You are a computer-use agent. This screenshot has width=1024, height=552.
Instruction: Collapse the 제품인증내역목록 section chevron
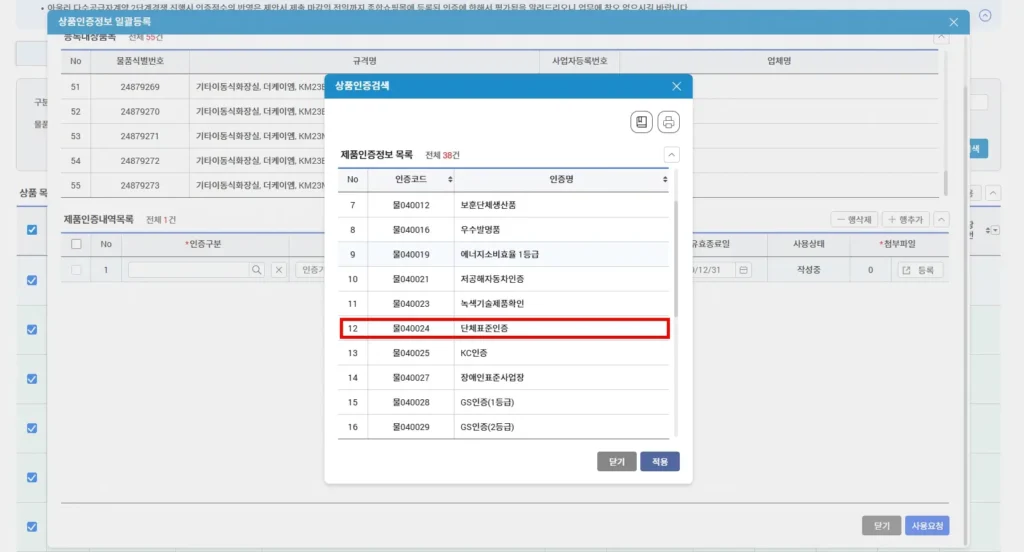[942, 219]
